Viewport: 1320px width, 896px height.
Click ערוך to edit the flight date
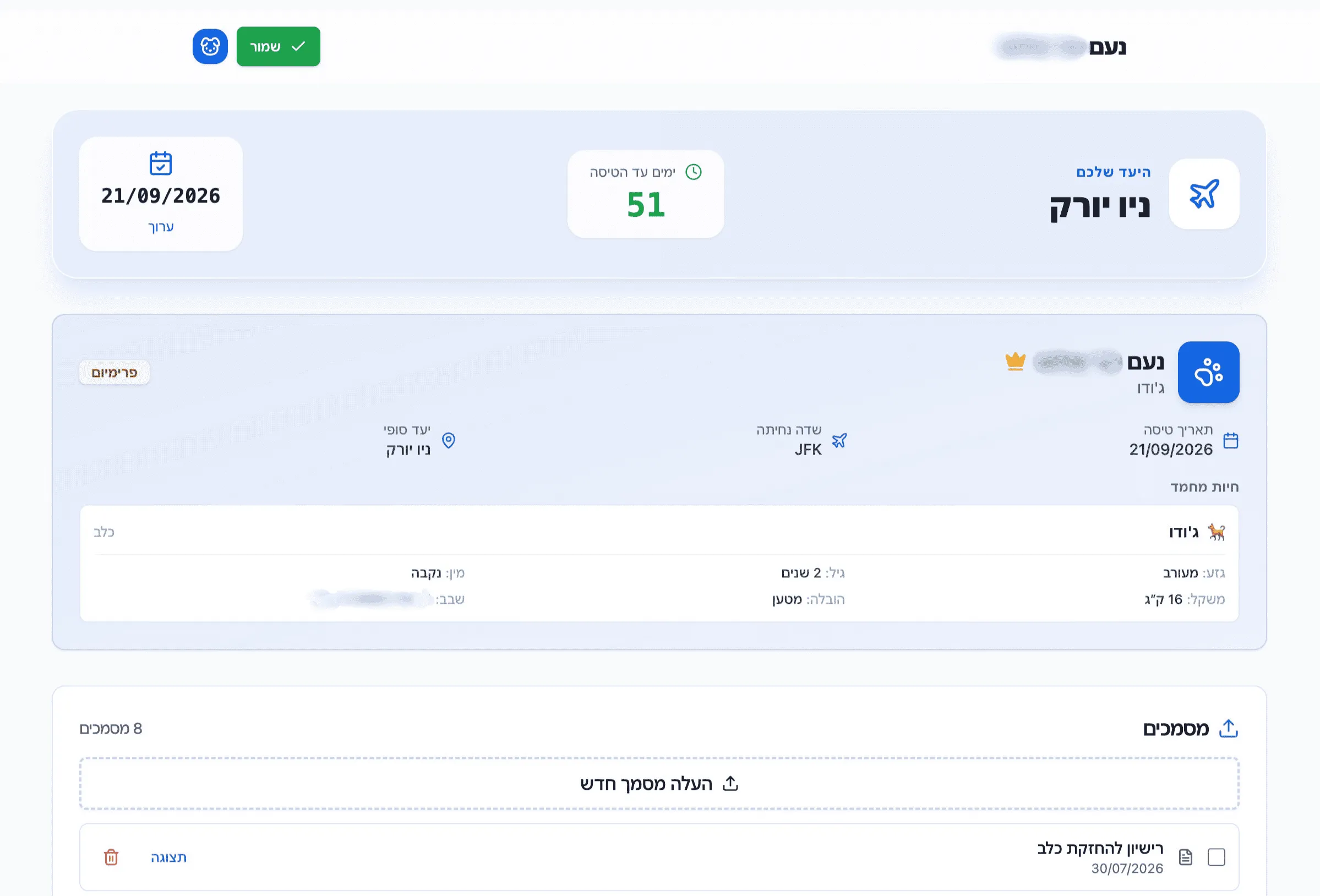(x=161, y=227)
